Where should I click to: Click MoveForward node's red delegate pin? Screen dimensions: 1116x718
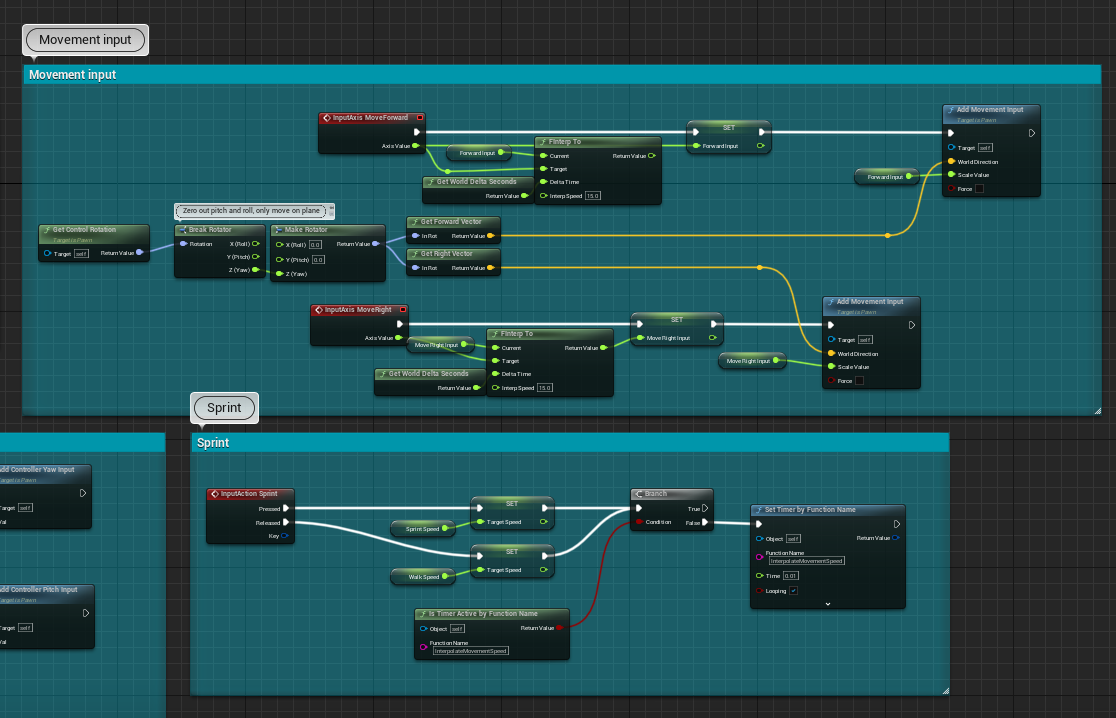click(420, 118)
